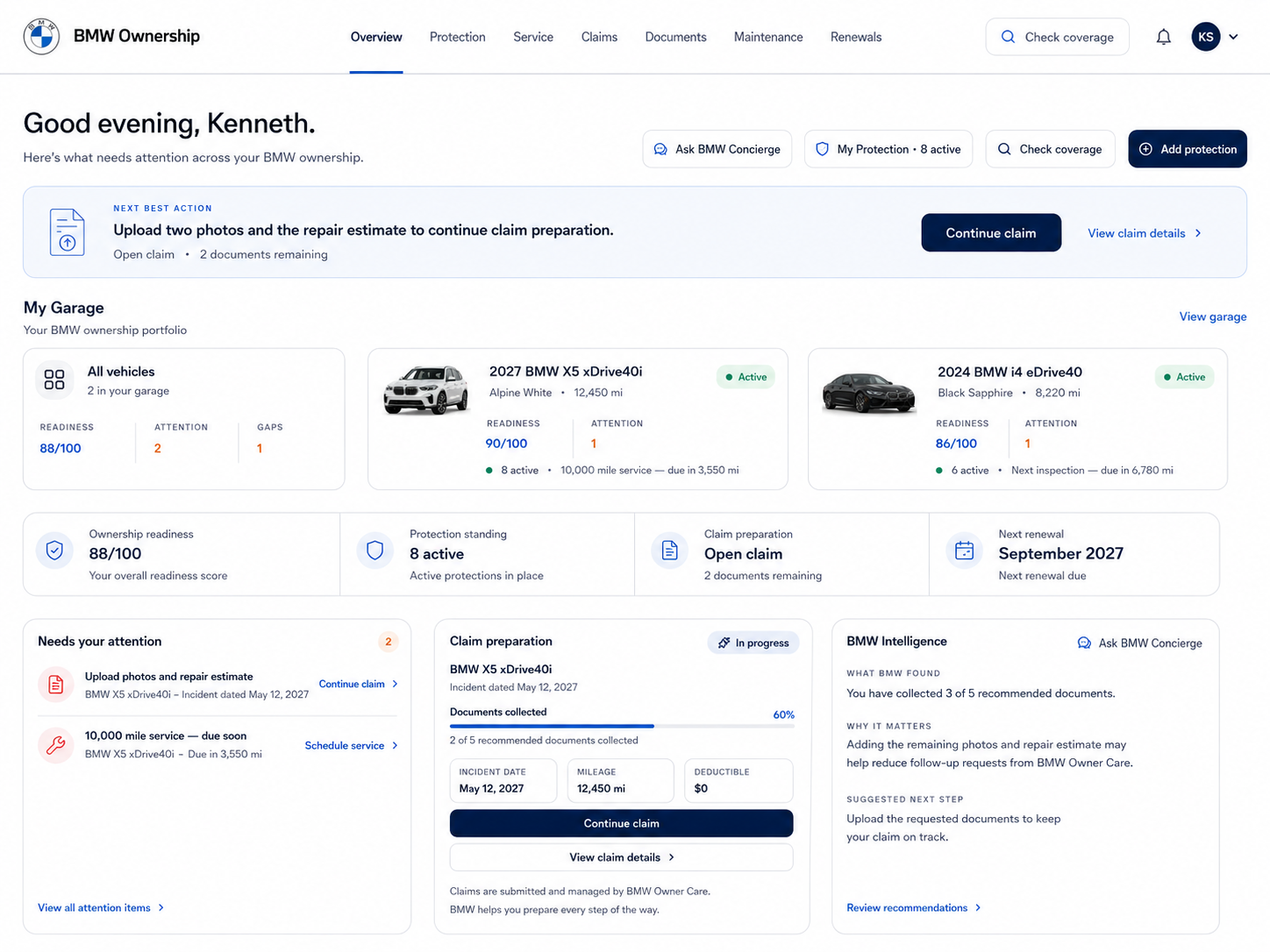The width and height of the screenshot is (1270, 952).
Task: Open the Claims tab
Action: [x=599, y=37]
